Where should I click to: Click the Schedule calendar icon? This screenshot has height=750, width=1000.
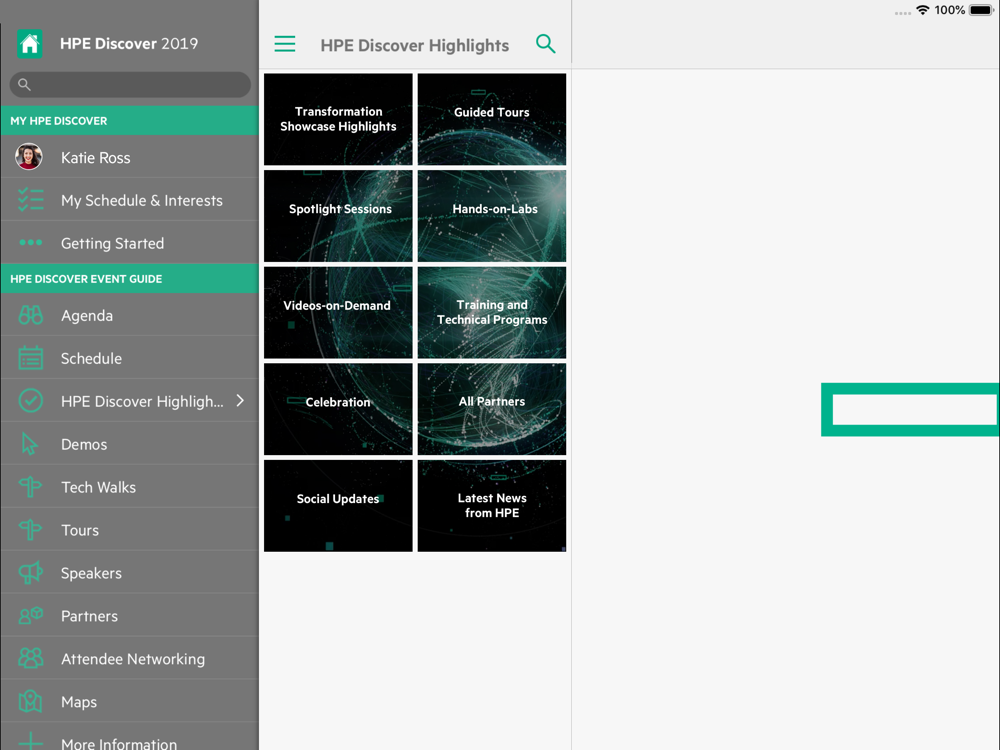point(31,358)
